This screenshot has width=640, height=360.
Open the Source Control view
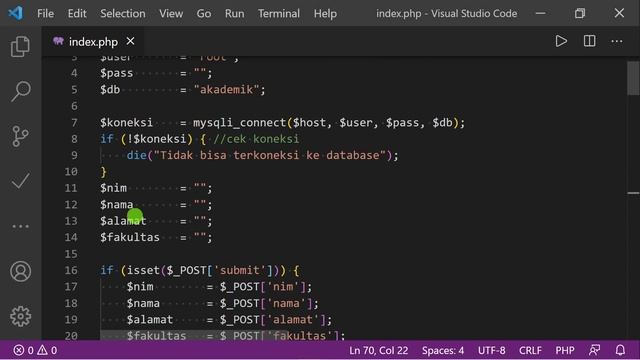click(x=20, y=136)
